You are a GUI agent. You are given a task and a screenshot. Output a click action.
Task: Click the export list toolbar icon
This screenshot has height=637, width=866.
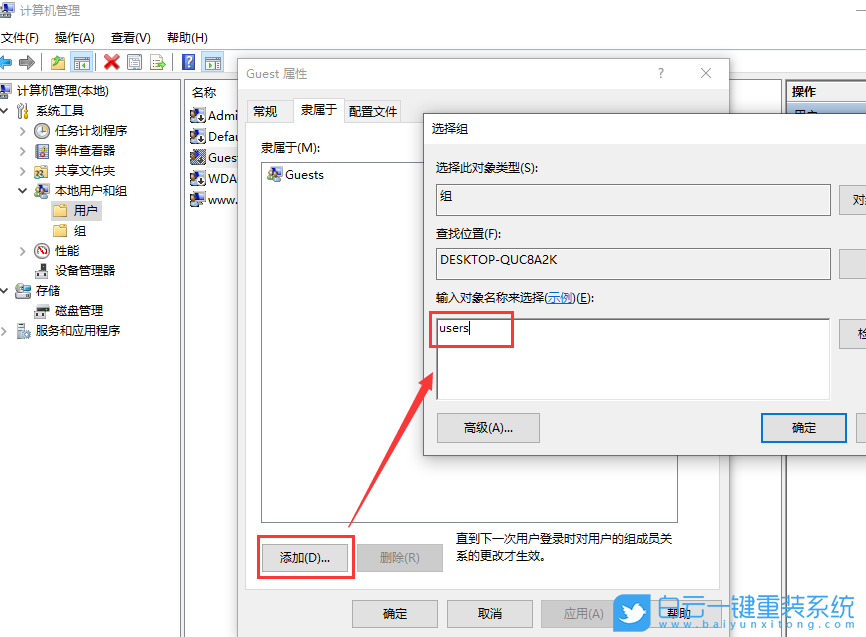click(157, 62)
